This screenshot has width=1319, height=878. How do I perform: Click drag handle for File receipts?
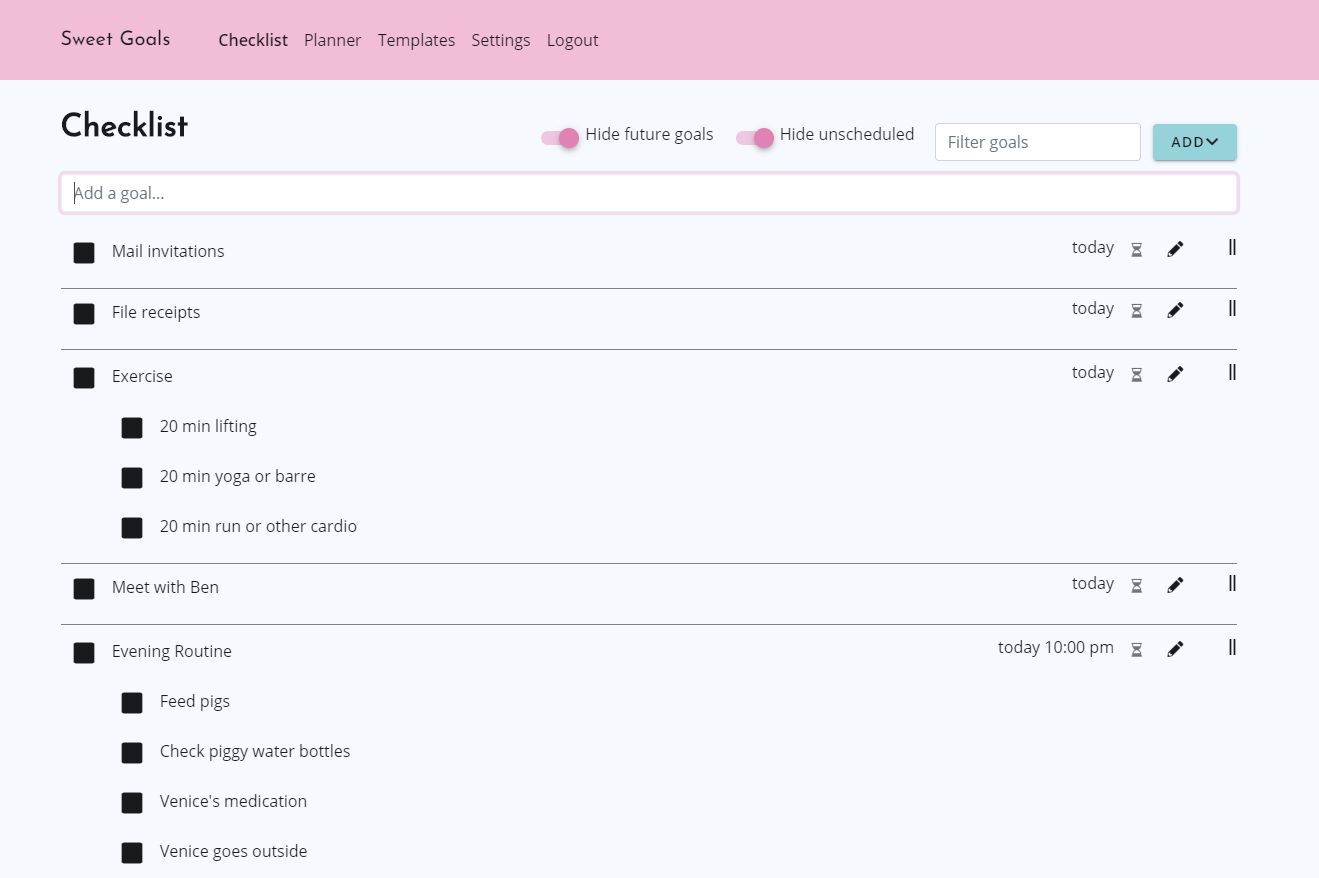[x=1232, y=308]
